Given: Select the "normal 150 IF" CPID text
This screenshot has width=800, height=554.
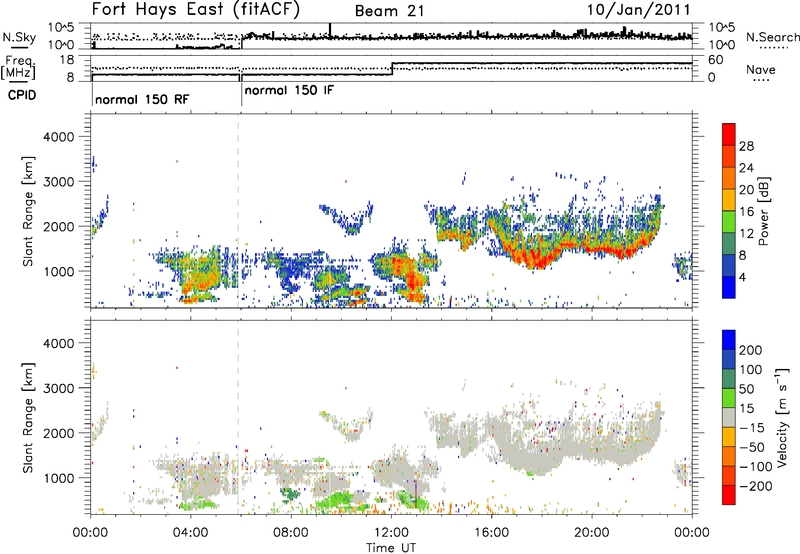Looking at the screenshot, I should tap(289, 91).
